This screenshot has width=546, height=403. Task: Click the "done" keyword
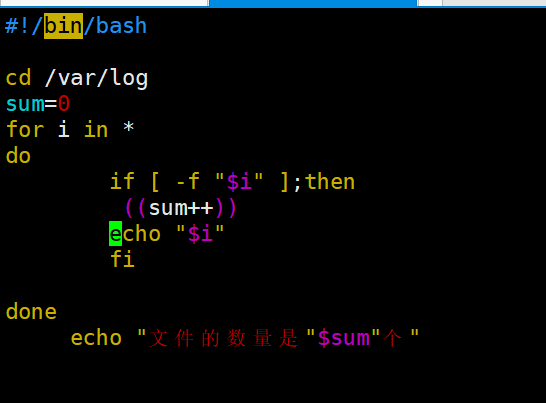point(31,311)
